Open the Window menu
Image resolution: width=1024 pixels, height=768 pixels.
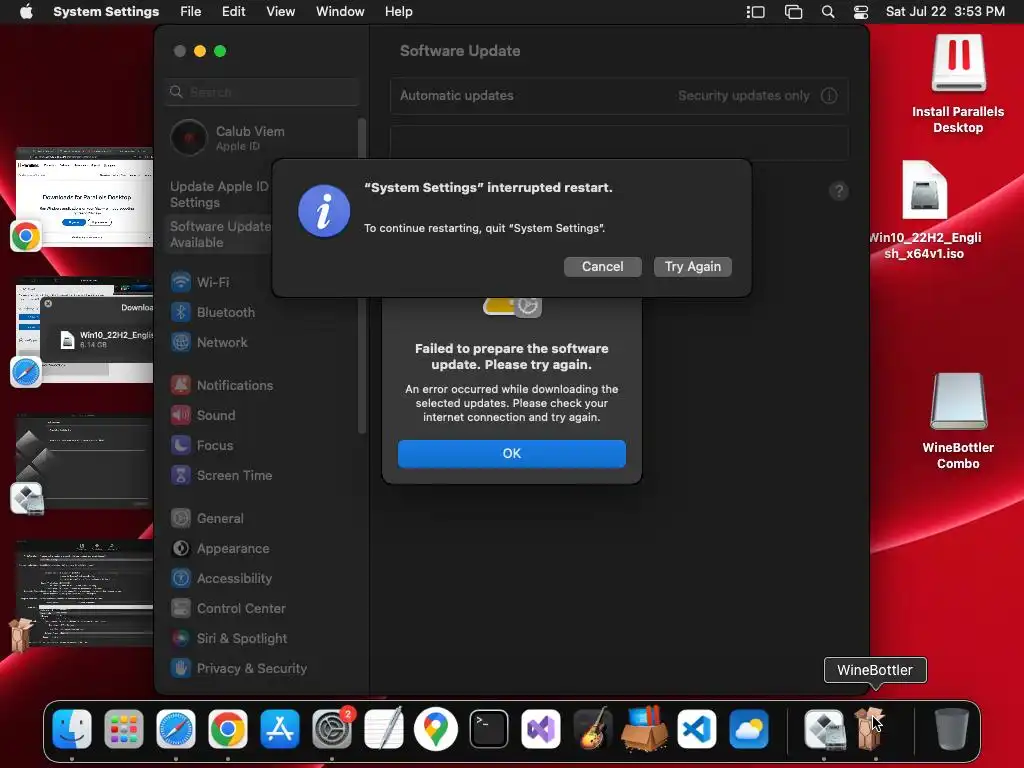point(340,12)
